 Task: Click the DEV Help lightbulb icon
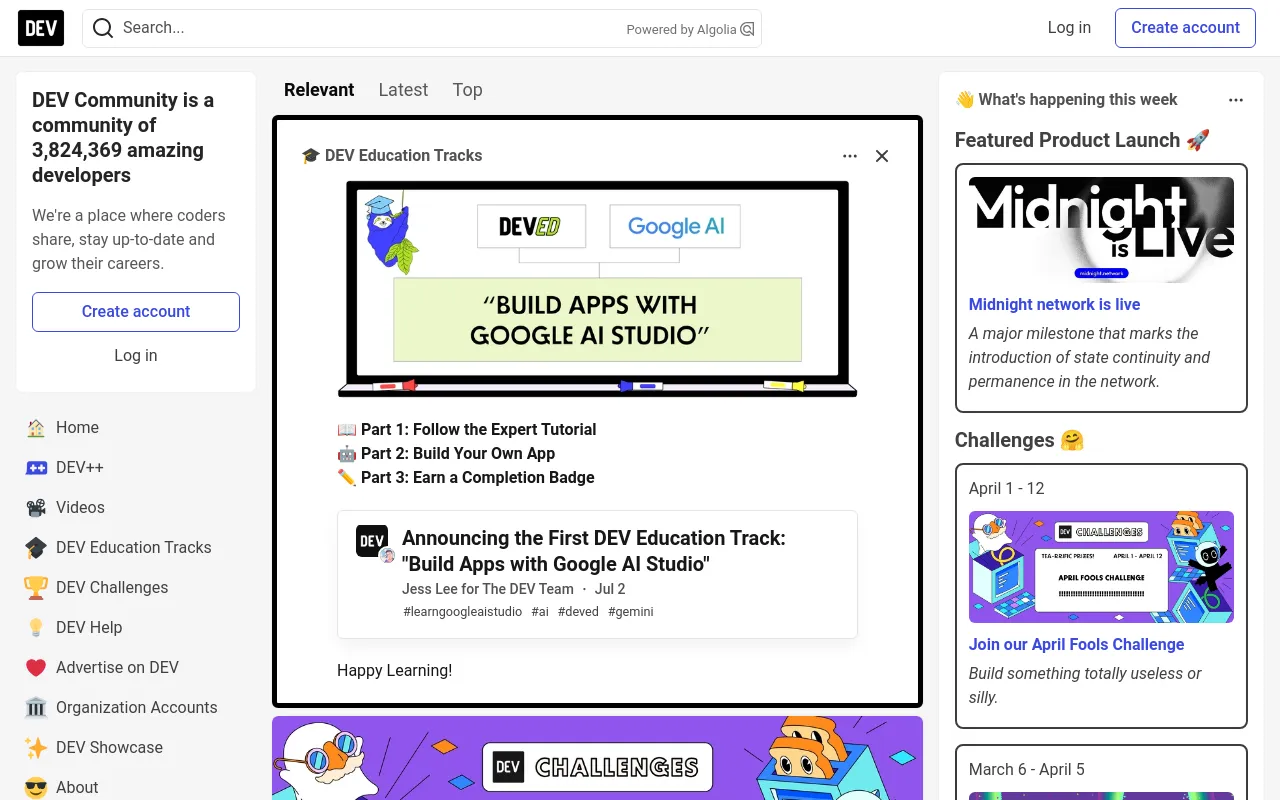(36, 628)
